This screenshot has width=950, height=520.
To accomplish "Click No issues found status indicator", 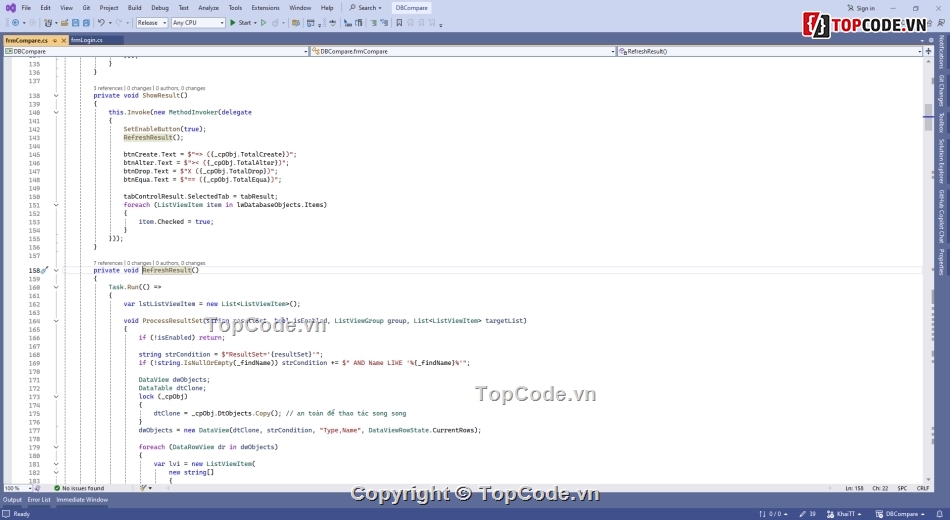I will (79, 488).
